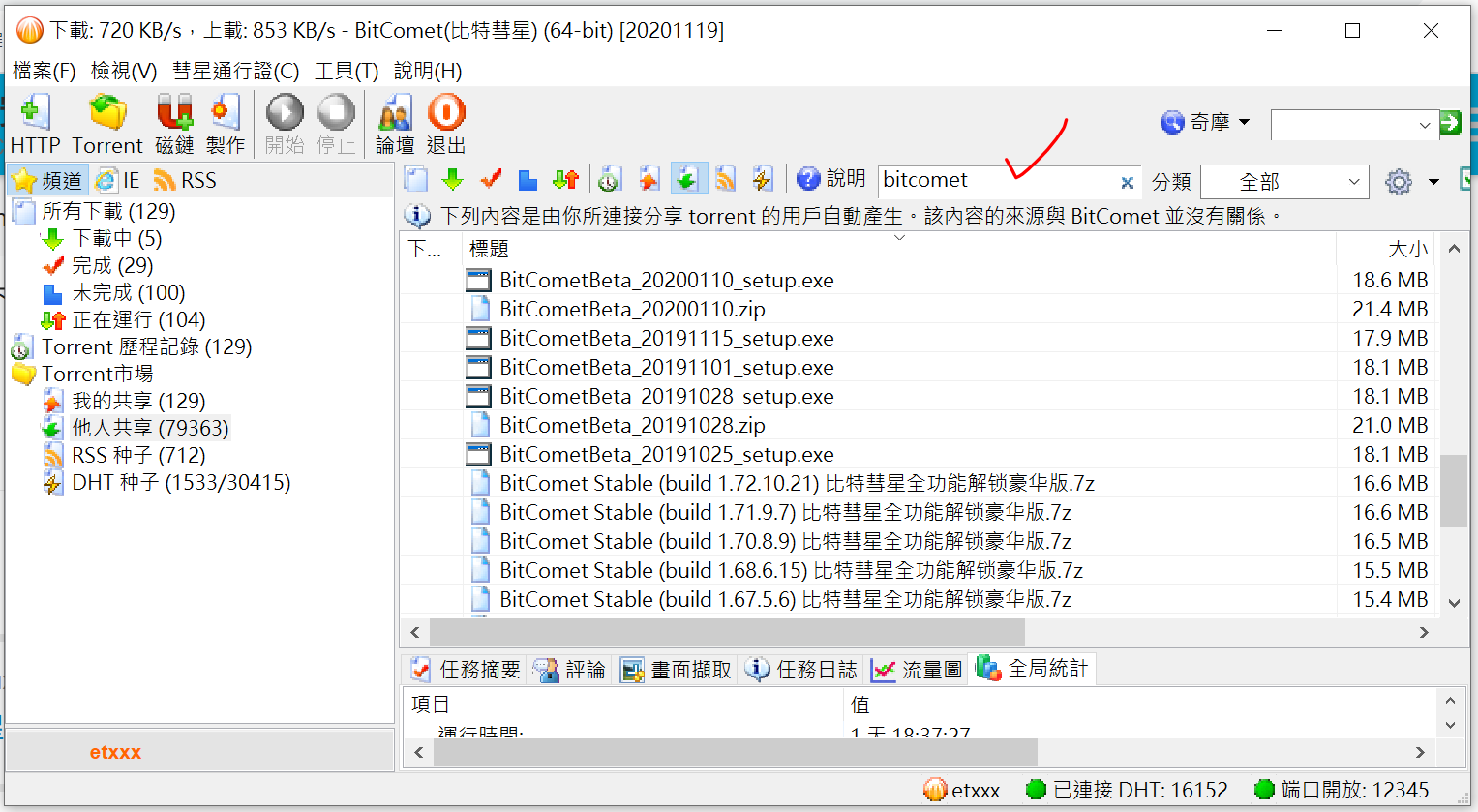The image size is (1478, 812).
Task: Switch to the IE sidebar tab
Action: (x=118, y=180)
